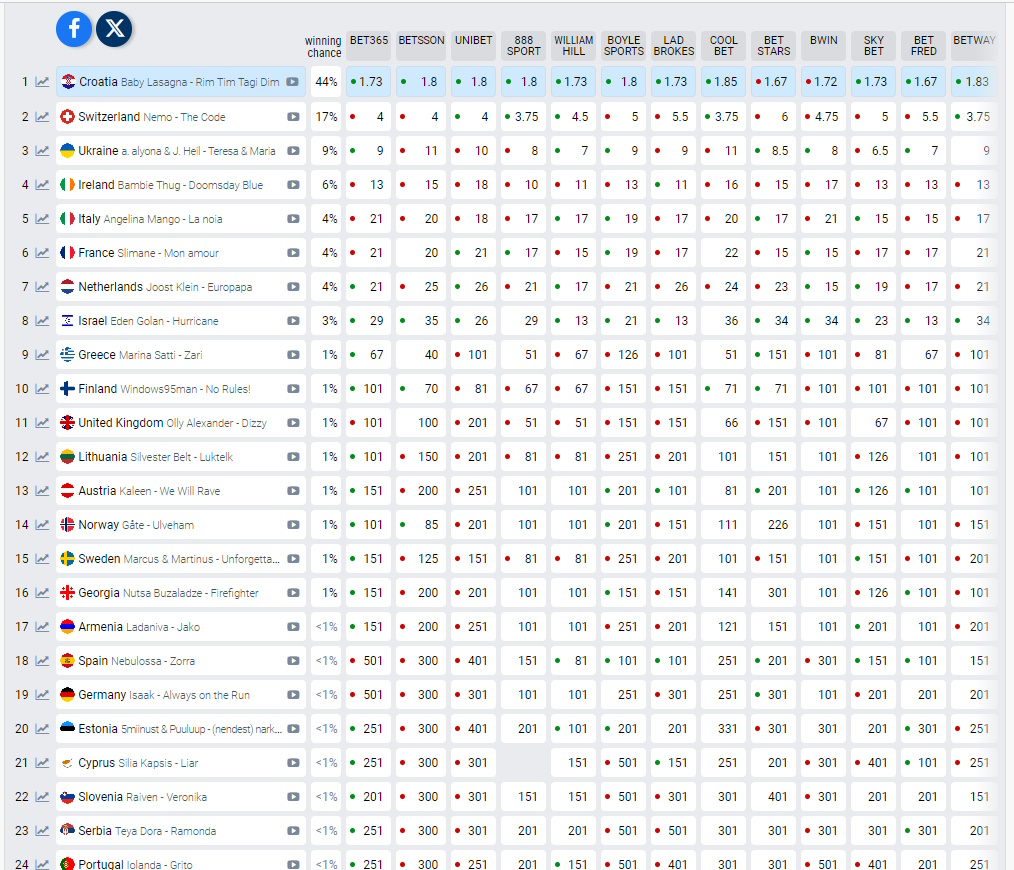Open chart icon for Lithuania row
1014x870 pixels.
(42, 457)
